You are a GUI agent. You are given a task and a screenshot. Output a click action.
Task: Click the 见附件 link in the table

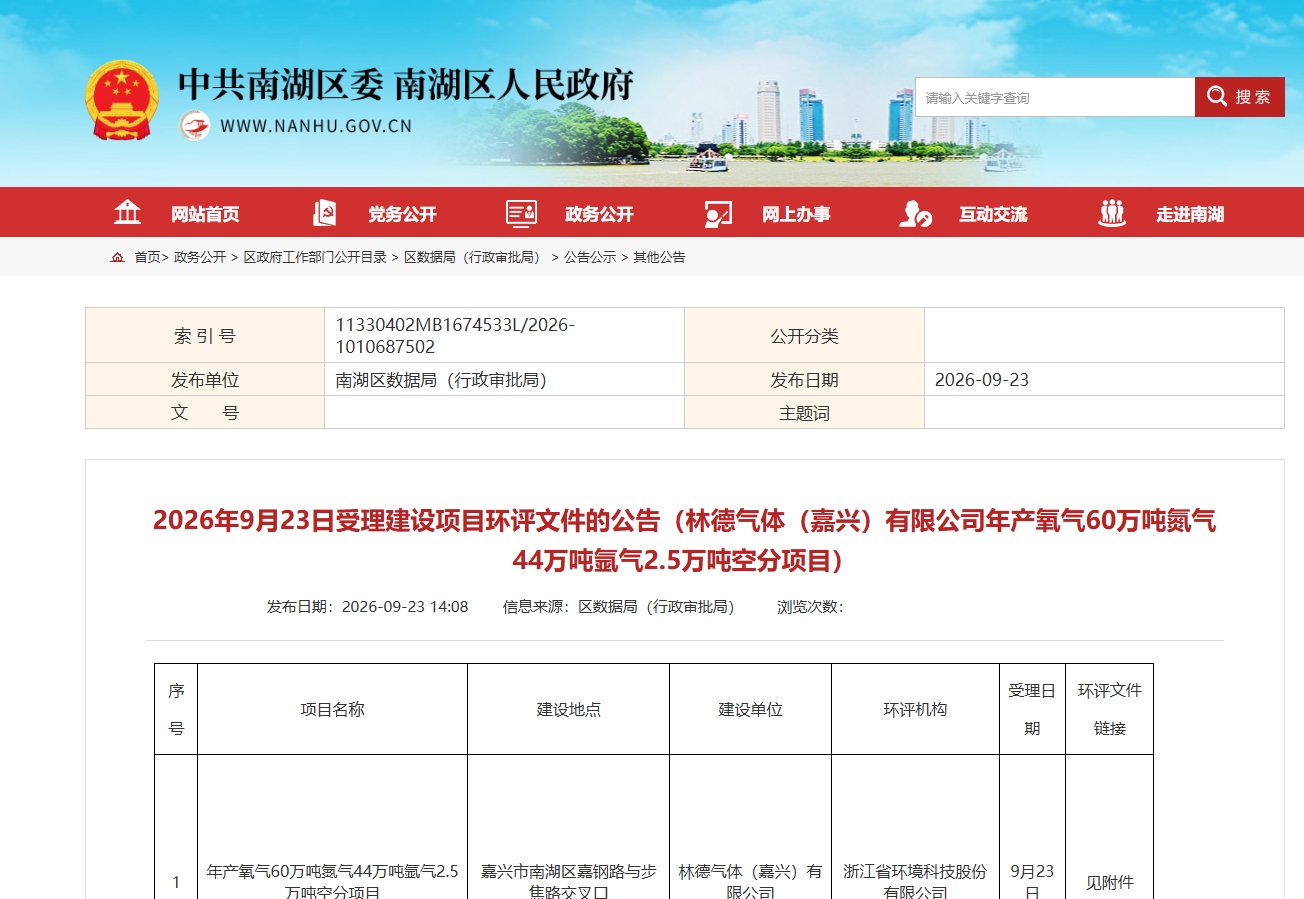tap(1109, 883)
